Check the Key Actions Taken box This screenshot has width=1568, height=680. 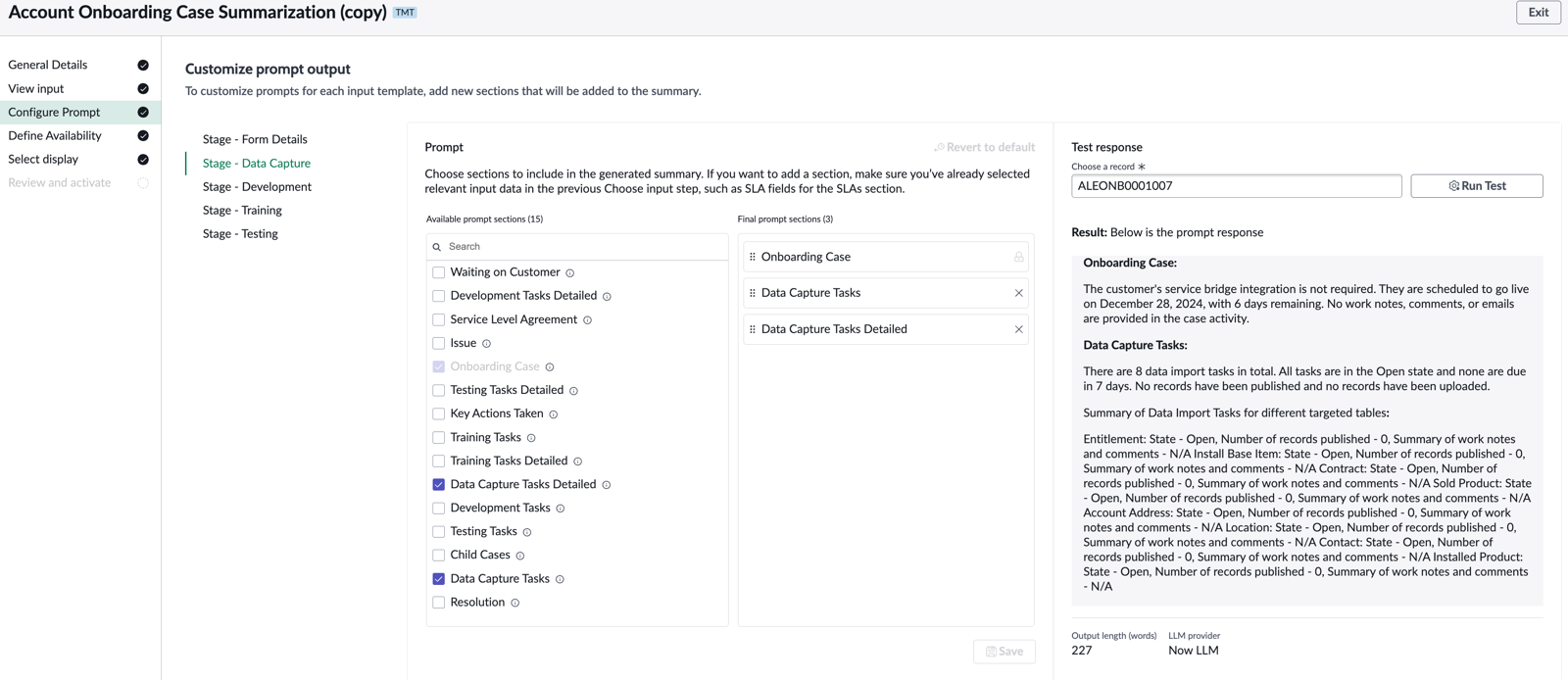click(438, 413)
